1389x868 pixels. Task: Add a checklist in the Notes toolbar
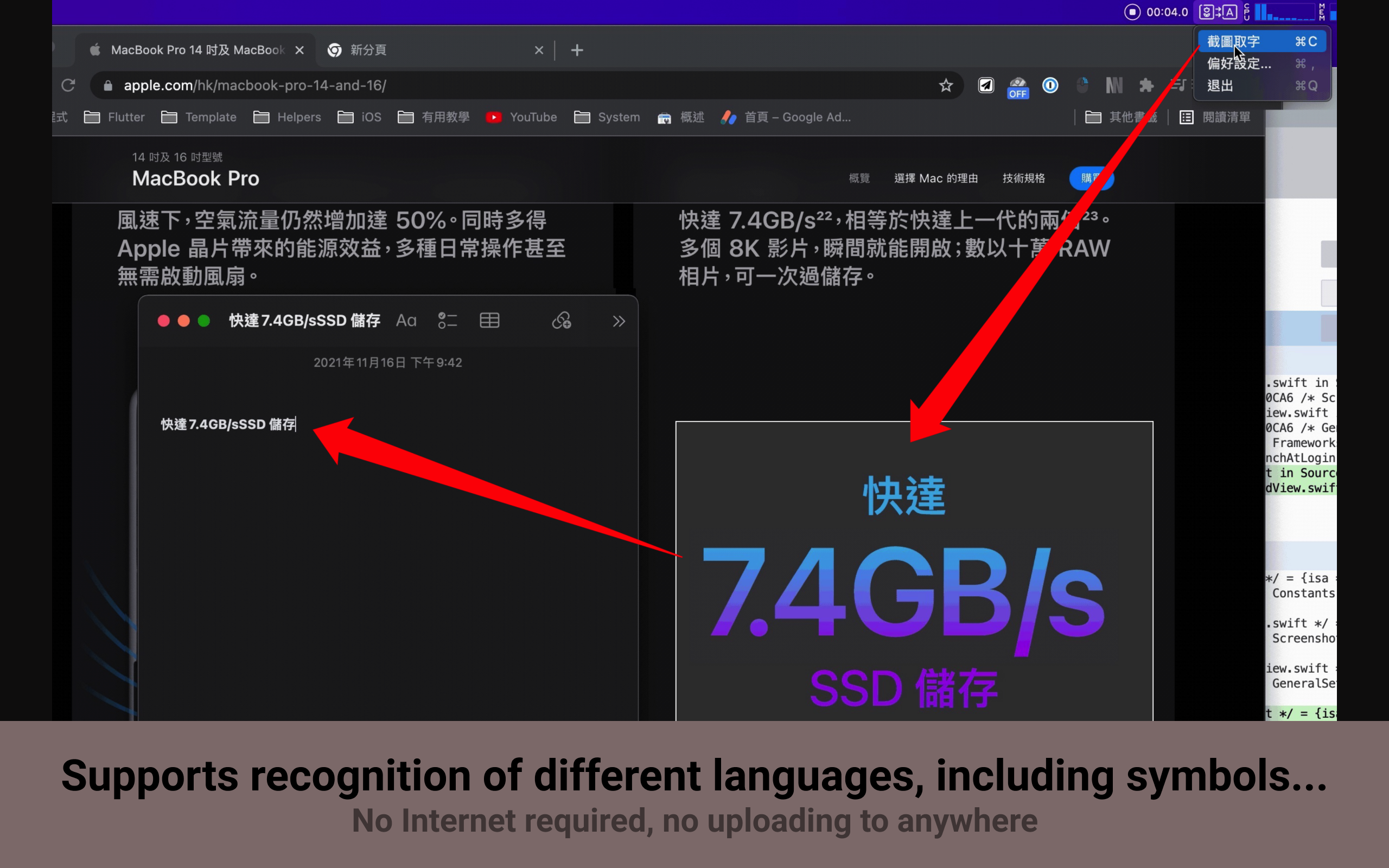click(x=448, y=320)
